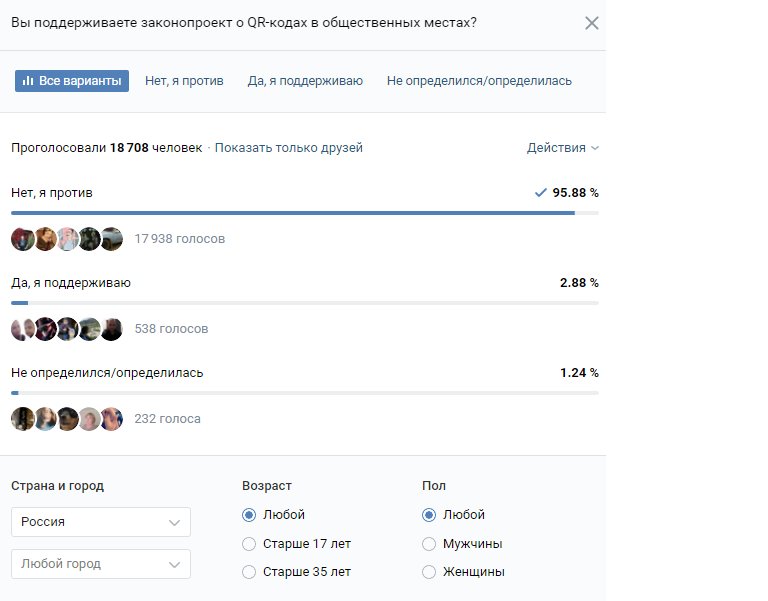This screenshot has width=768, height=601.
Task: Open first voter avatar under Нет, я против
Action: (23, 239)
